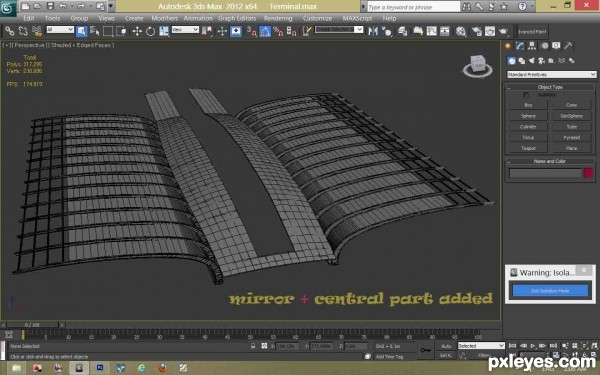This screenshot has height=375, width=600.
Task: Activate the Select and Rotate tool
Action: point(150,31)
